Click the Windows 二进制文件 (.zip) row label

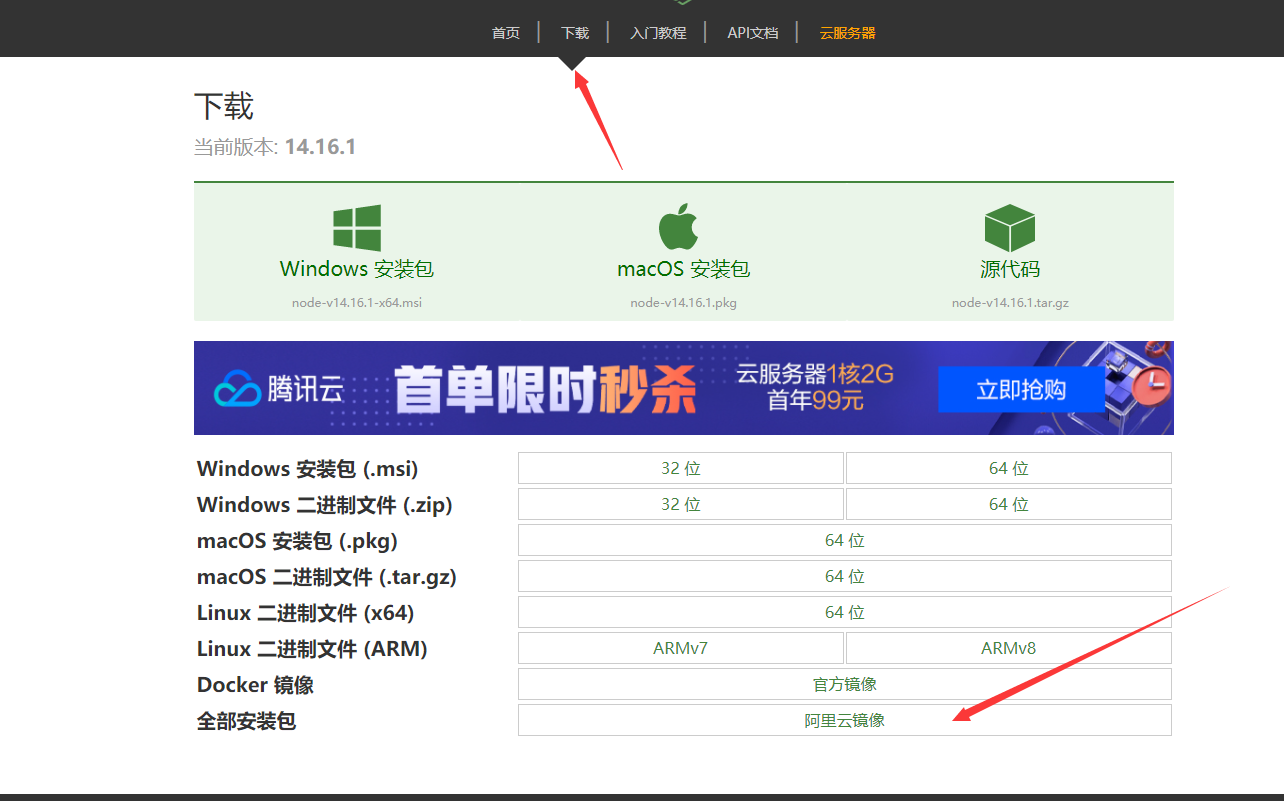(x=325, y=505)
